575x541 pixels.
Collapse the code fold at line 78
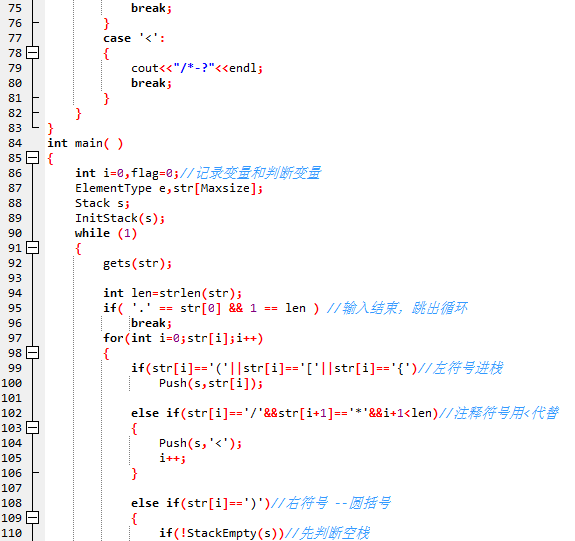pos(33,53)
